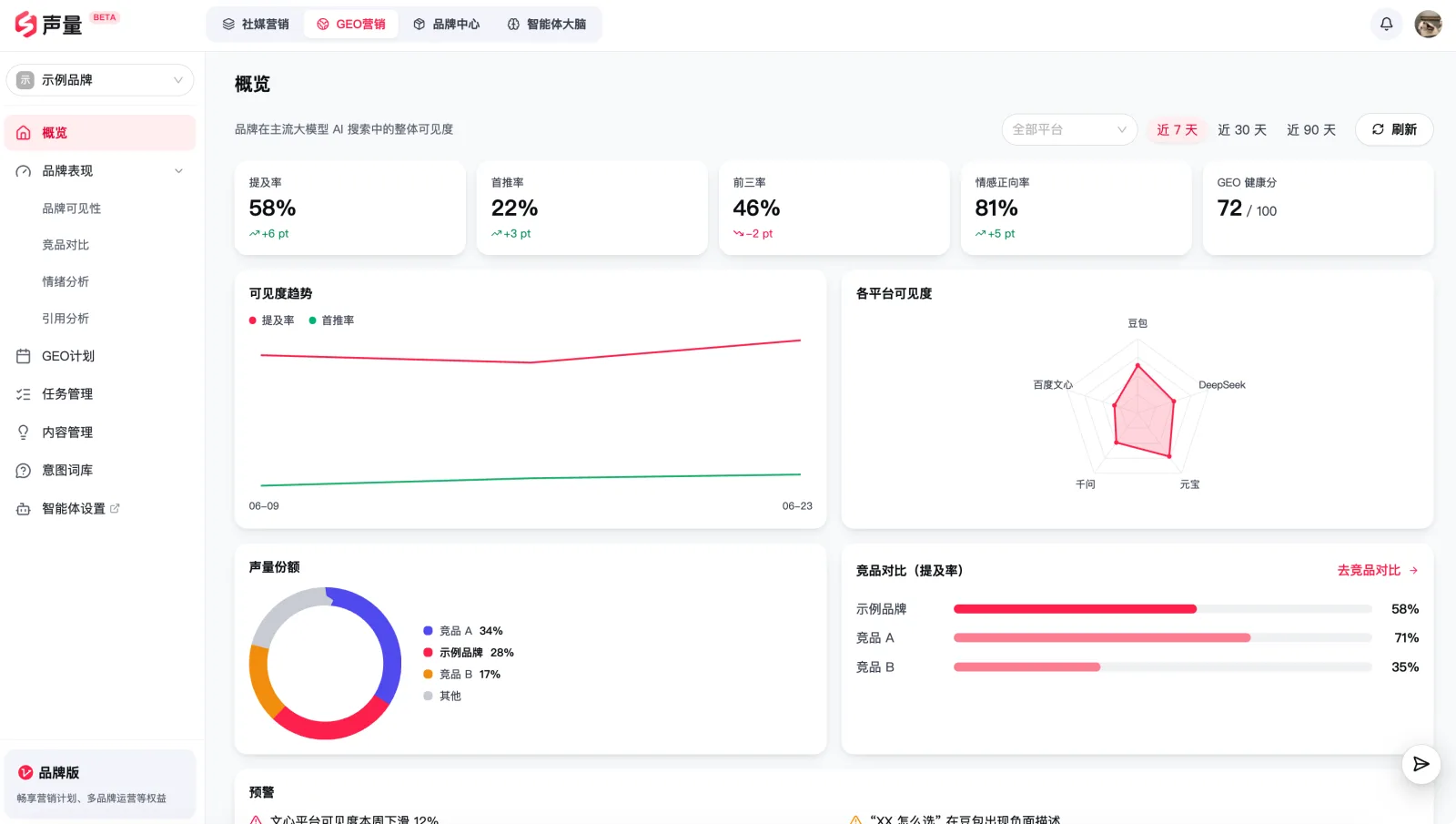The image size is (1456, 824).
Task: Follow the 去竞品对比 link
Action: pos(1377,571)
